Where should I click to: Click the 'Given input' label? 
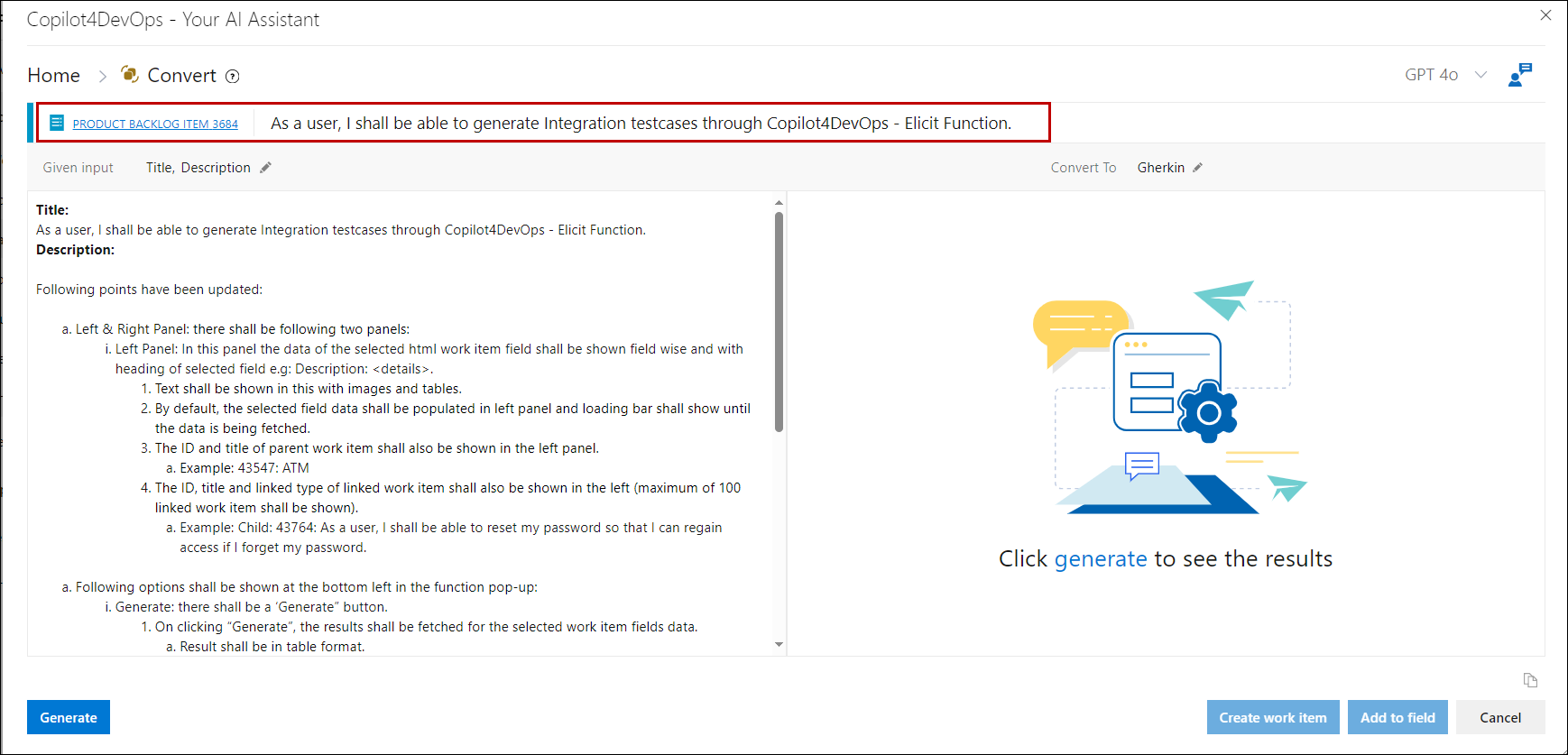(x=78, y=168)
